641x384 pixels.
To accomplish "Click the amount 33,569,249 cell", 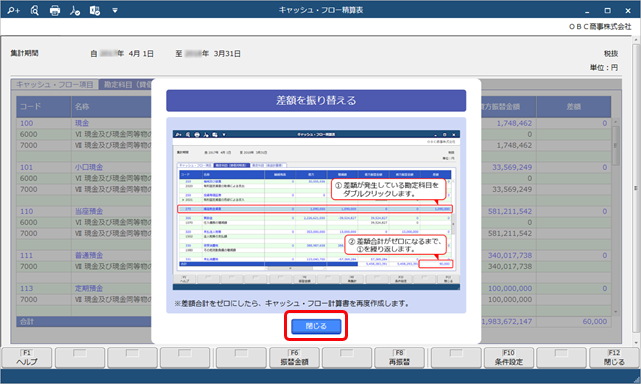I will pos(512,167).
